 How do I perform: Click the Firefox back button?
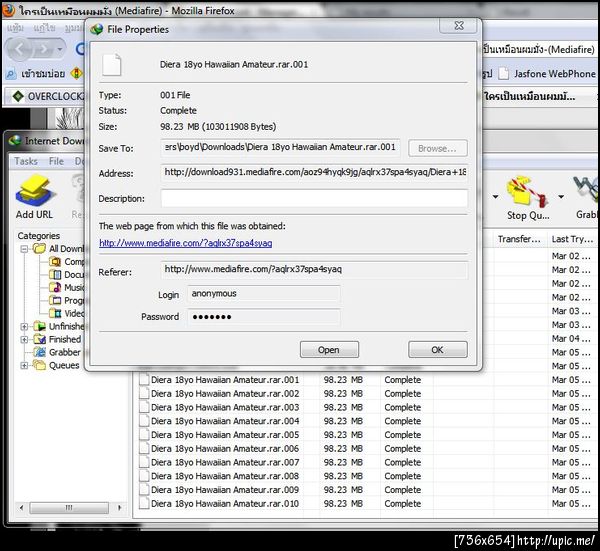coord(20,49)
